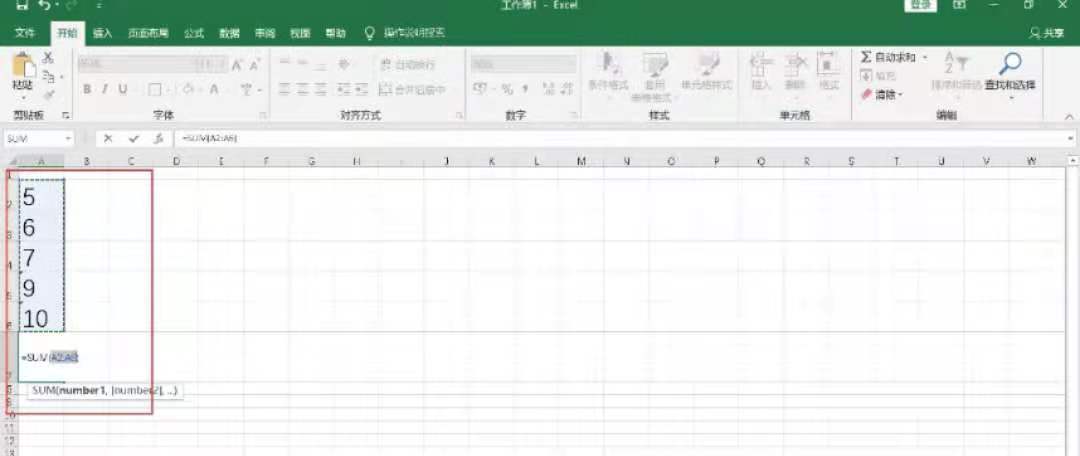Open the 文件 (File) menu
This screenshot has height=456, width=1080.
coord(25,33)
